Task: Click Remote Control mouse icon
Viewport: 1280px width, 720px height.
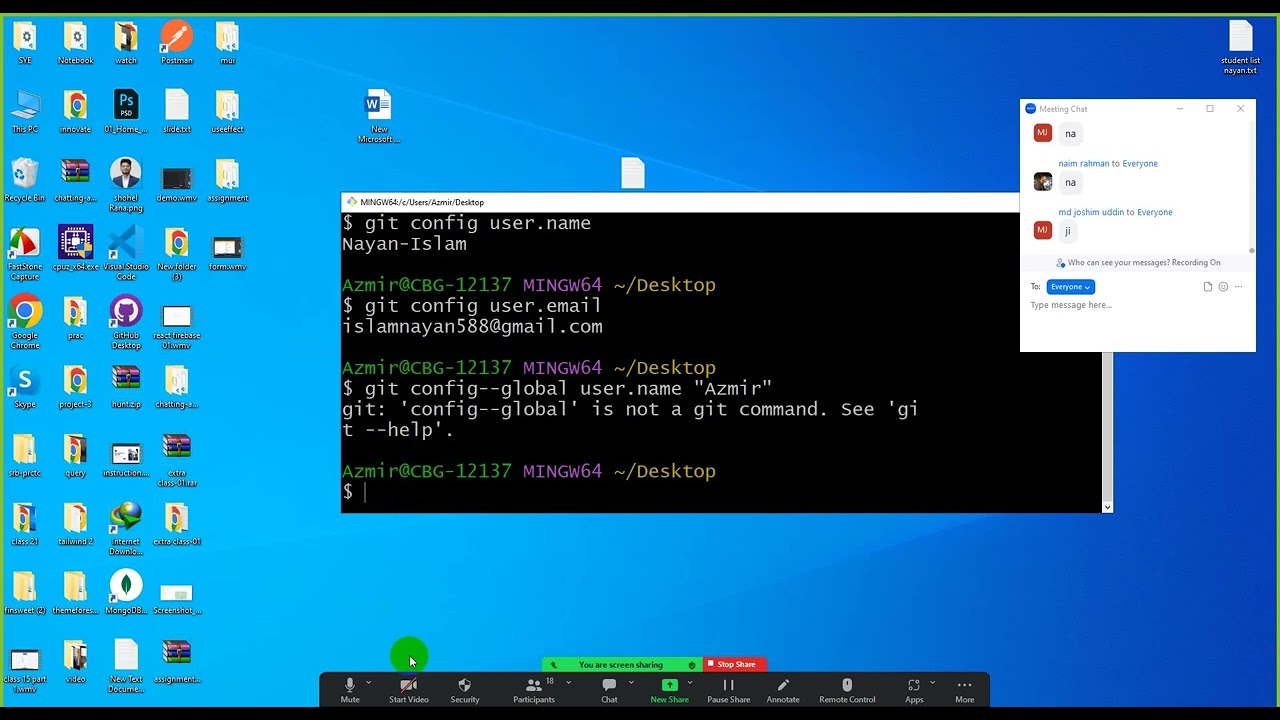Action: 847,690
